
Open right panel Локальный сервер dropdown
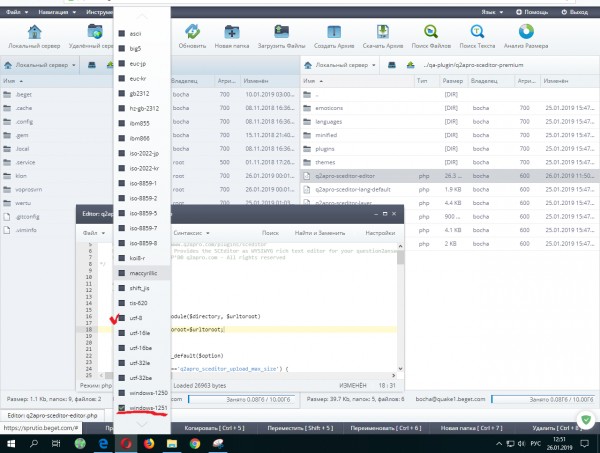coord(341,65)
